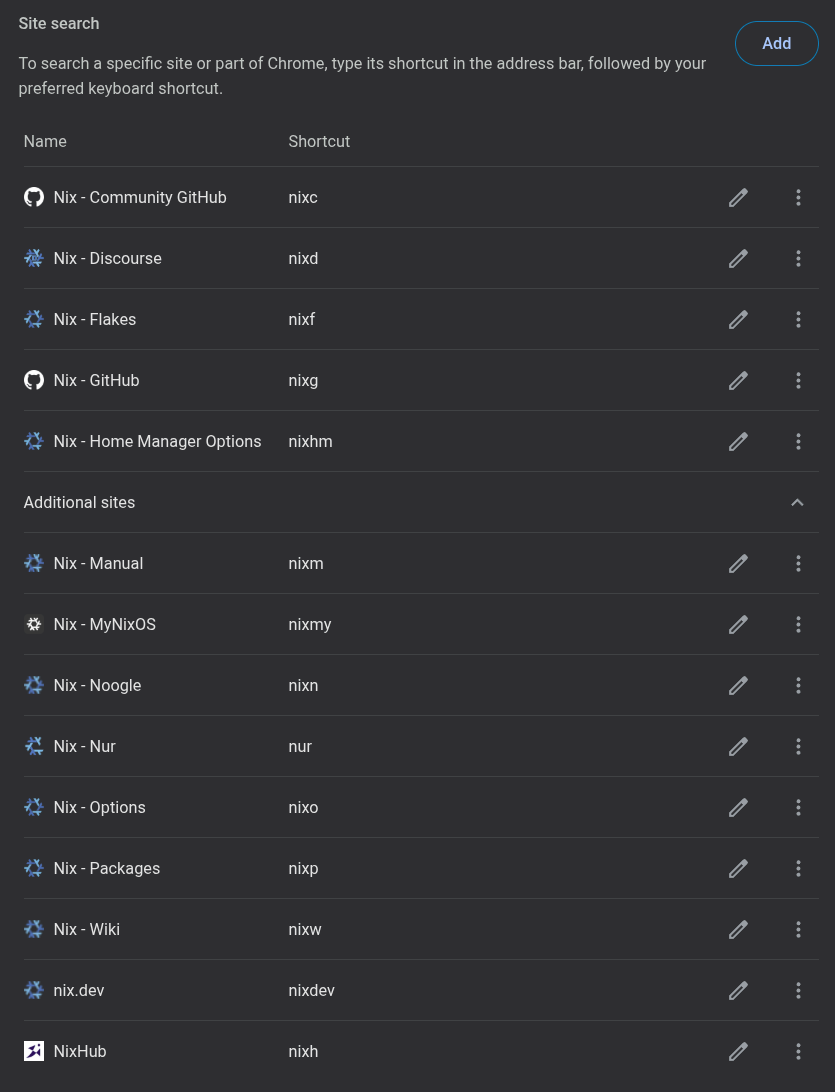Open more actions for Nix - Community GitHub
Screen dimensions: 835x1092
798,198
